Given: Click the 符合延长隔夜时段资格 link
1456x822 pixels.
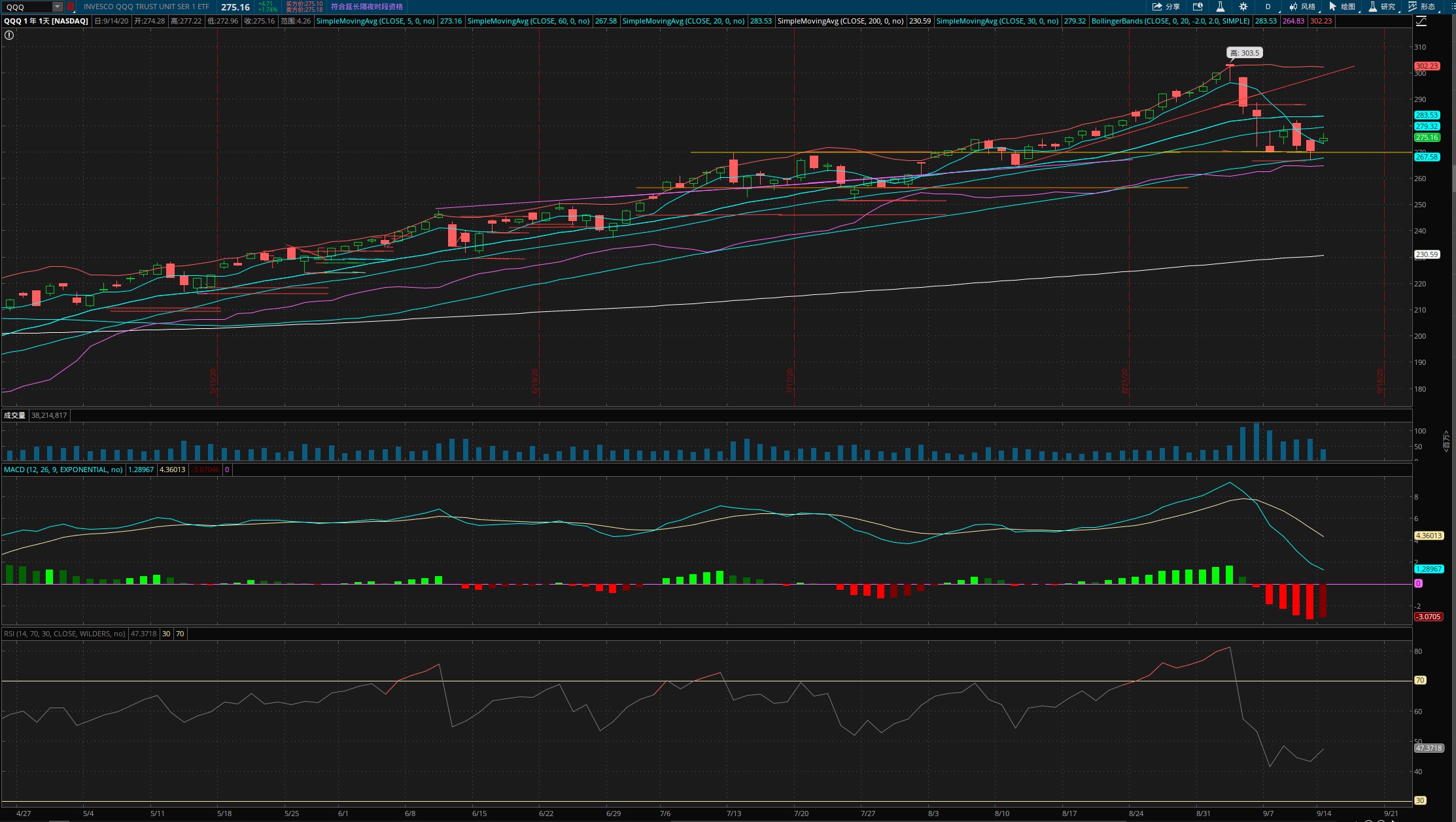Looking at the screenshot, I should 367,7.
